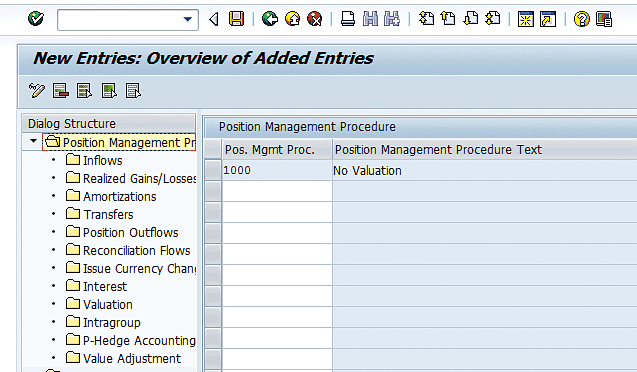
Task: Click the No Valuation text cell
Action: point(367,171)
